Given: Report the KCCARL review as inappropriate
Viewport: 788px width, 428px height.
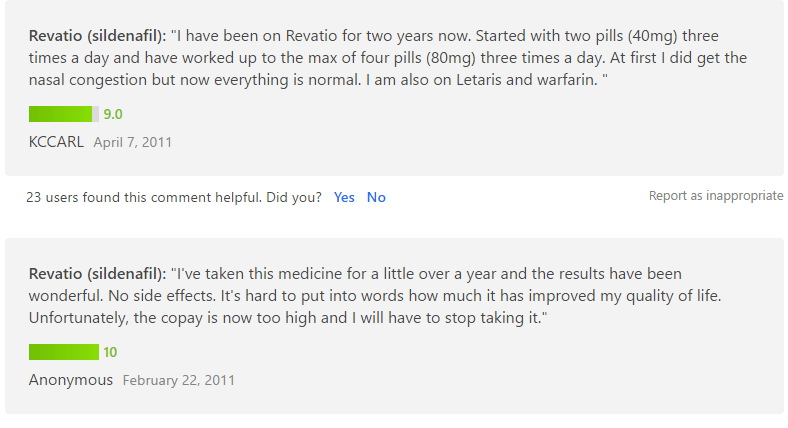Looking at the screenshot, I should [716, 196].
